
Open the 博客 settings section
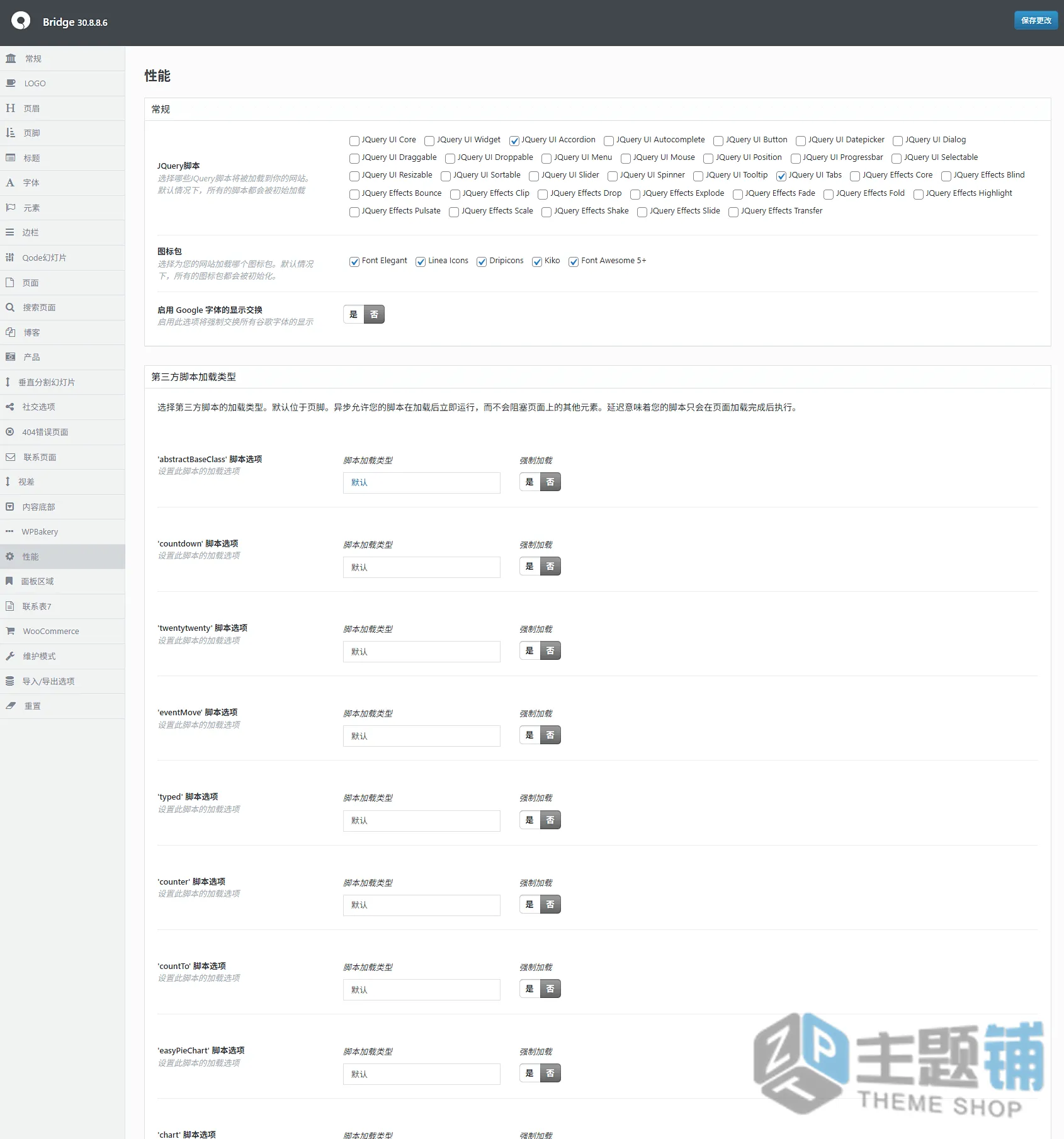tap(62, 332)
